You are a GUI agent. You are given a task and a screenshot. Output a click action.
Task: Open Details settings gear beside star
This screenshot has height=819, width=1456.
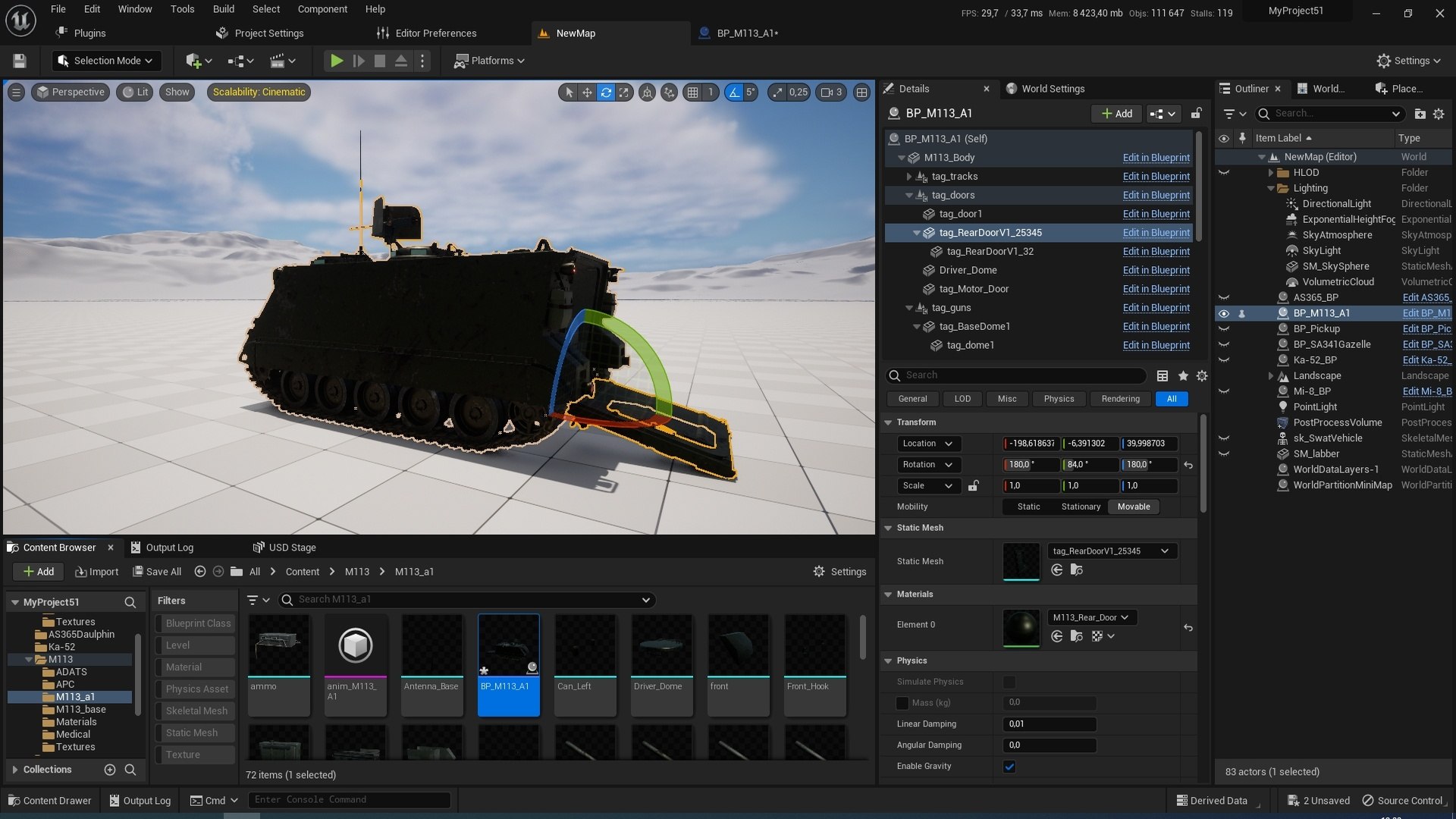tap(1202, 376)
